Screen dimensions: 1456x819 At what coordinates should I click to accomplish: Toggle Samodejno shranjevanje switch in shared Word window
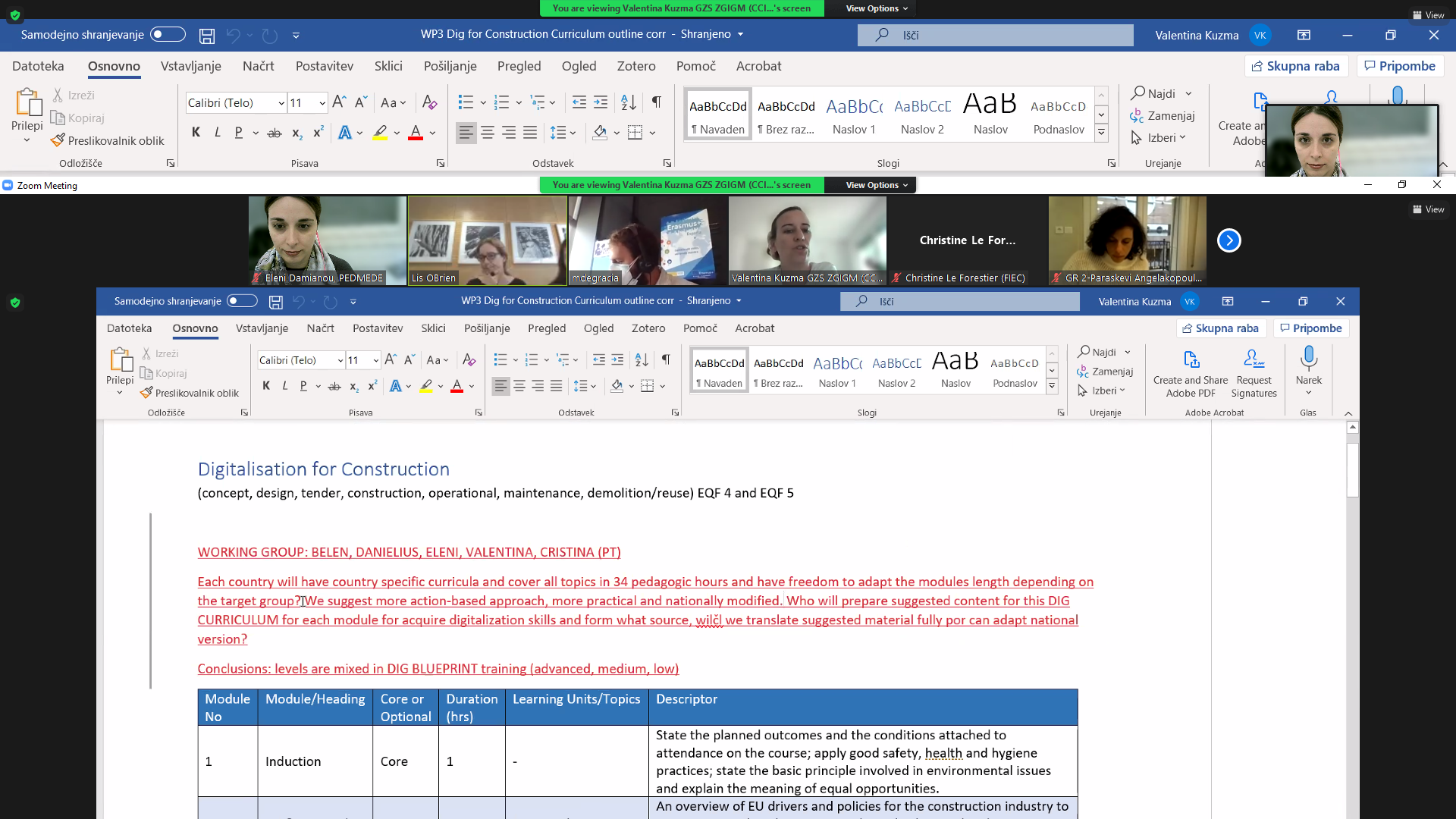pyautogui.click(x=242, y=301)
